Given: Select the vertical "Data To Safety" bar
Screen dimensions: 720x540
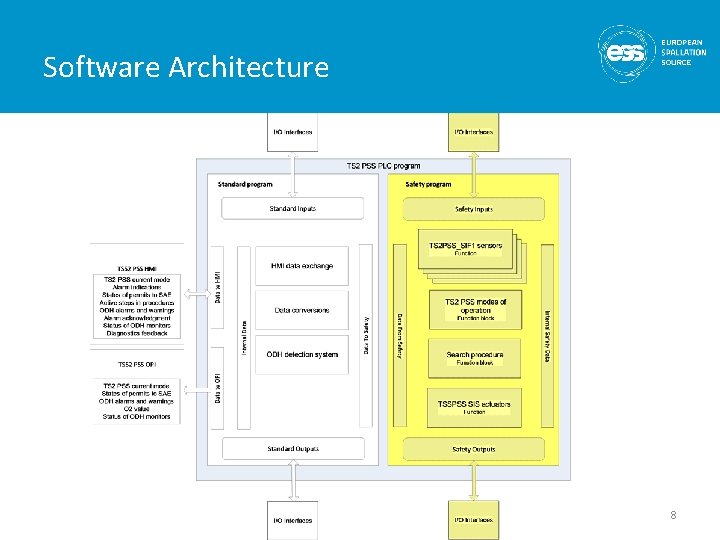Looking at the screenshot, I should [366, 336].
